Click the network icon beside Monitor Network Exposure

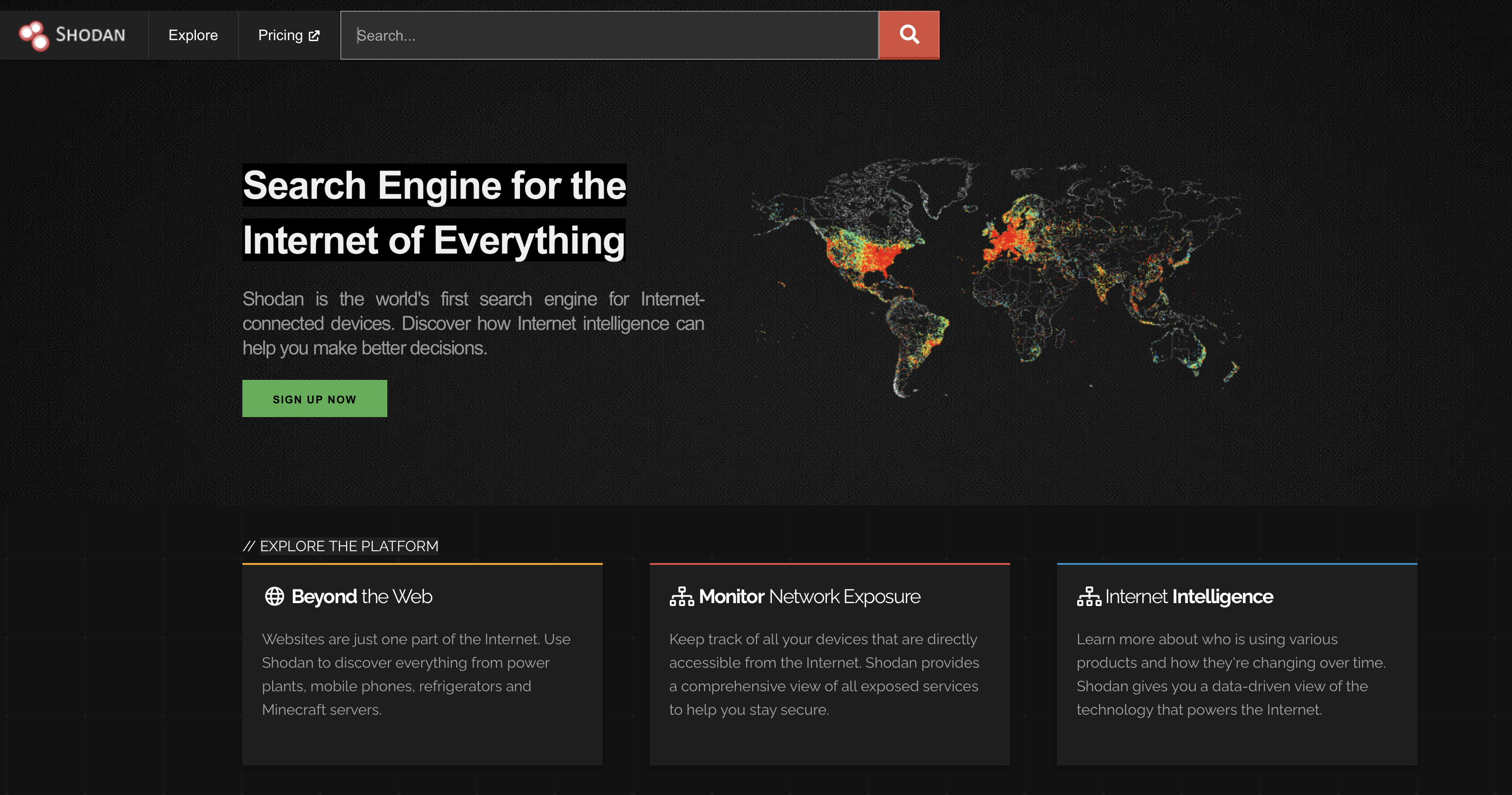[682, 596]
